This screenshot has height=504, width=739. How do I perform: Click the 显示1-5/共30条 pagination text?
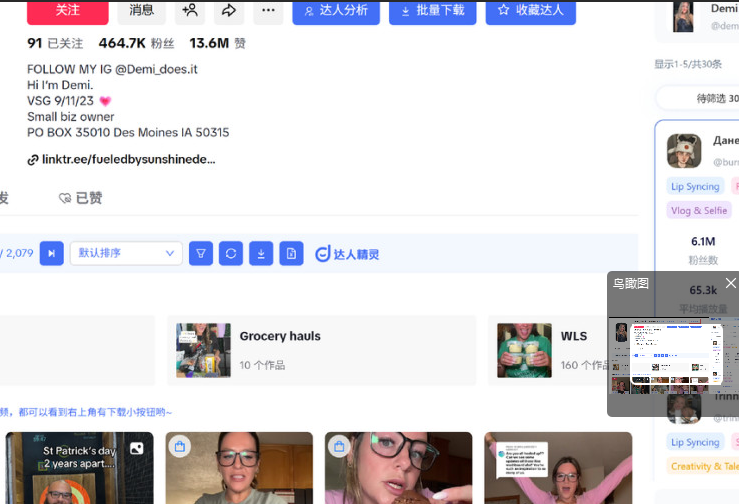pos(688,64)
